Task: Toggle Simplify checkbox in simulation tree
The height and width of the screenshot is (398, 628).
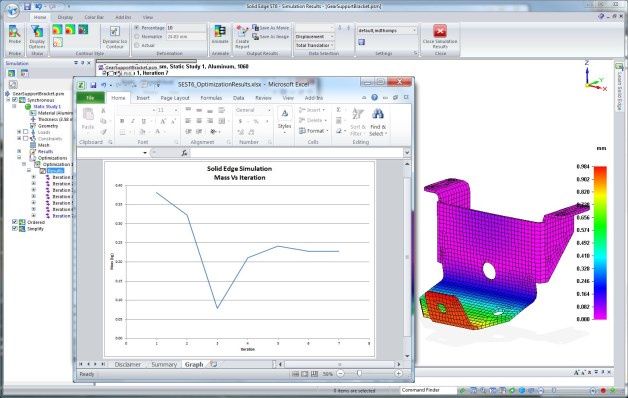Action: click(x=15, y=229)
